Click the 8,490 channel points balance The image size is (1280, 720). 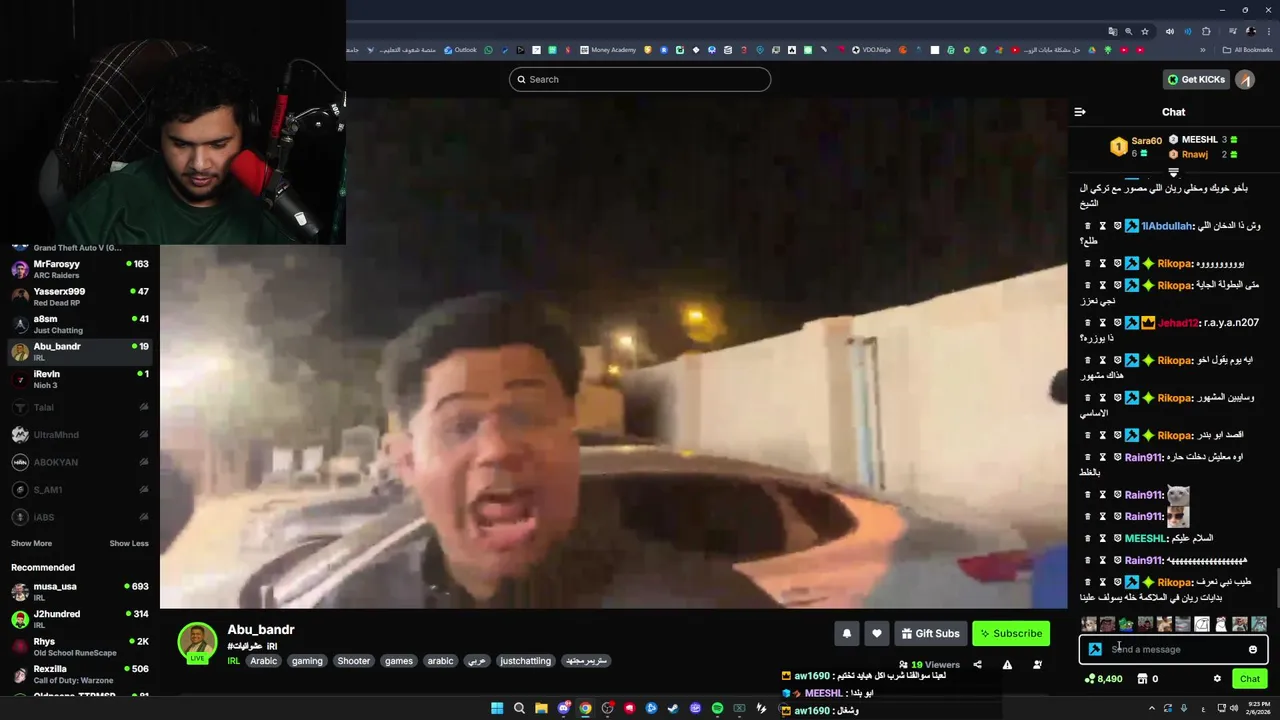1103,679
